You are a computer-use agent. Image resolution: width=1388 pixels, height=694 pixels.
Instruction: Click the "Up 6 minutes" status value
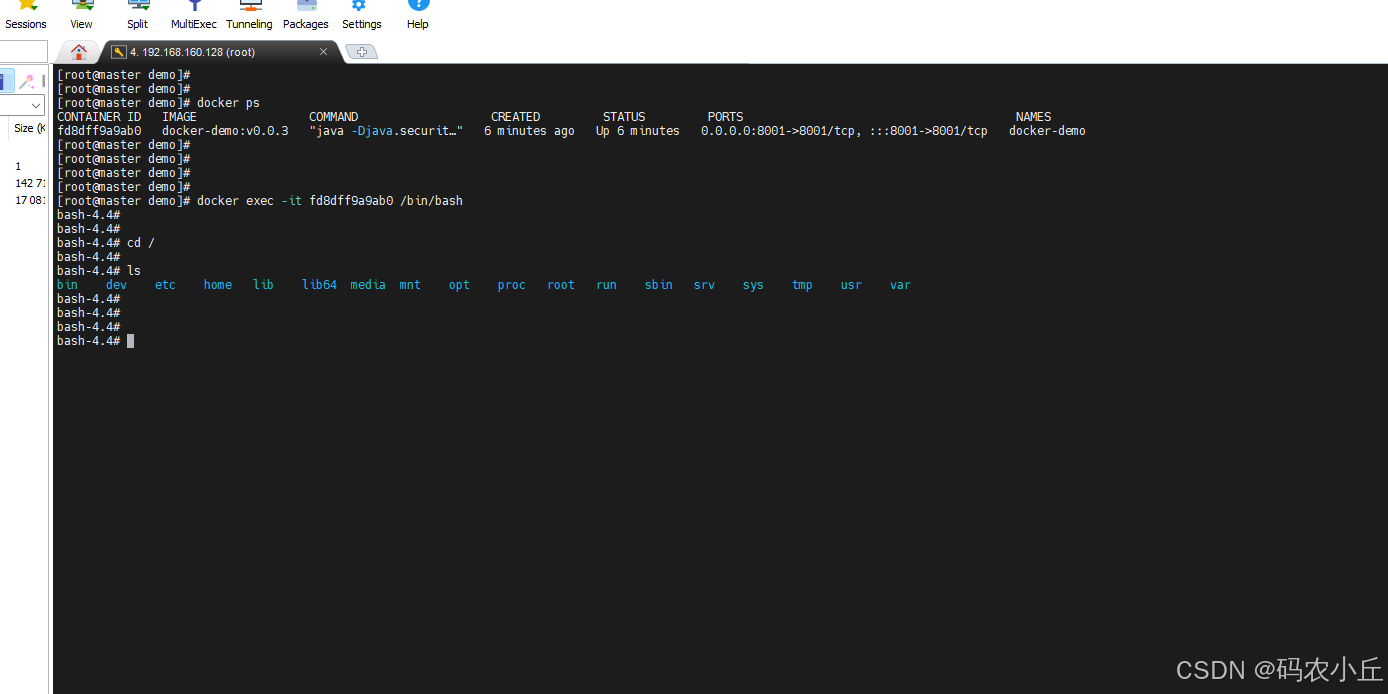pyautogui.click(x=638, y=131)
